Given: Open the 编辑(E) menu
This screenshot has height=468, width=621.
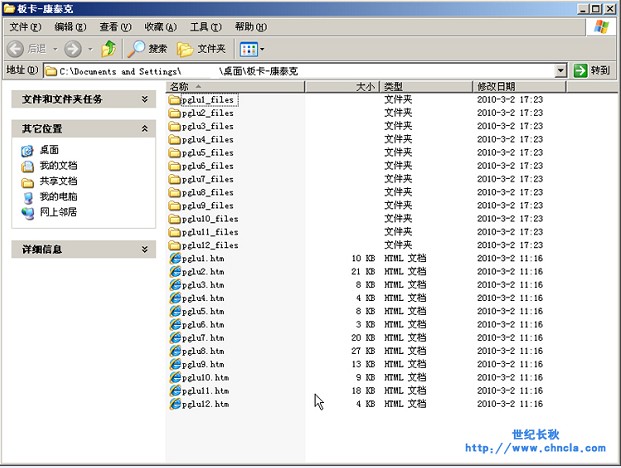Looking at the screenshot, I should point(70,27).
